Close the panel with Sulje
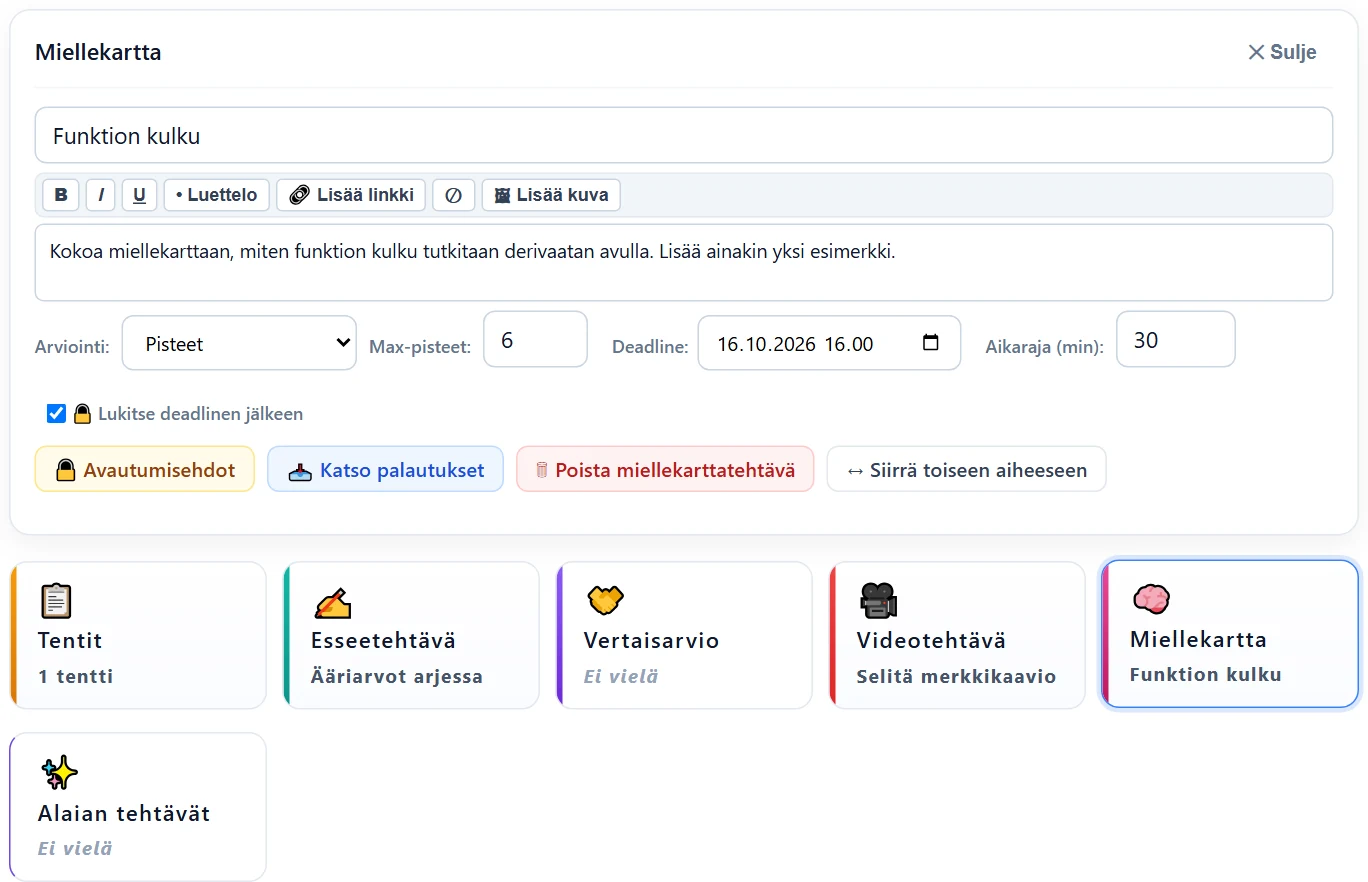The height and width of the screenshot is (882, 1368). coord(1282,52)
